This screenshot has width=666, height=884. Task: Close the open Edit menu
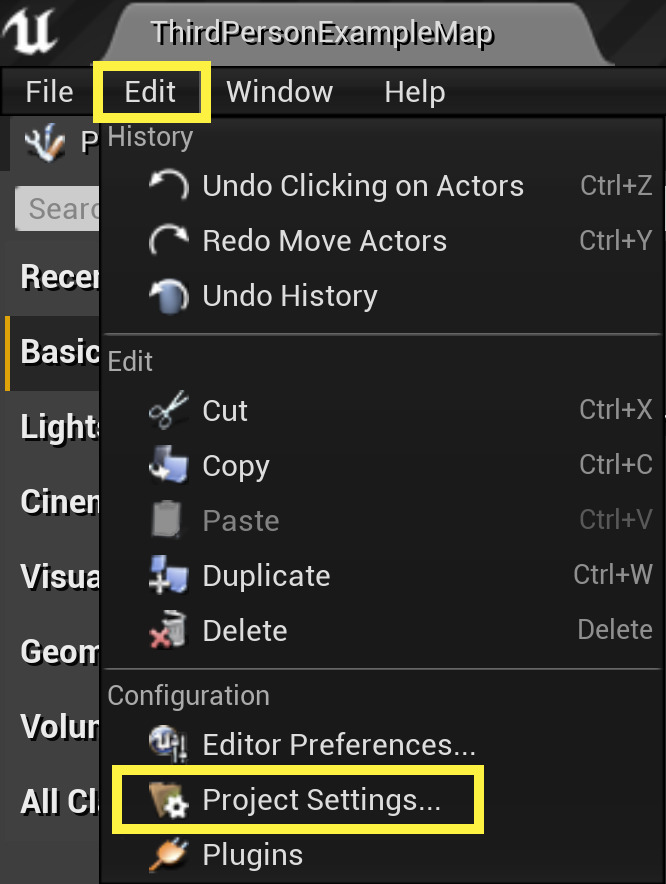click(x=151, y=92)
